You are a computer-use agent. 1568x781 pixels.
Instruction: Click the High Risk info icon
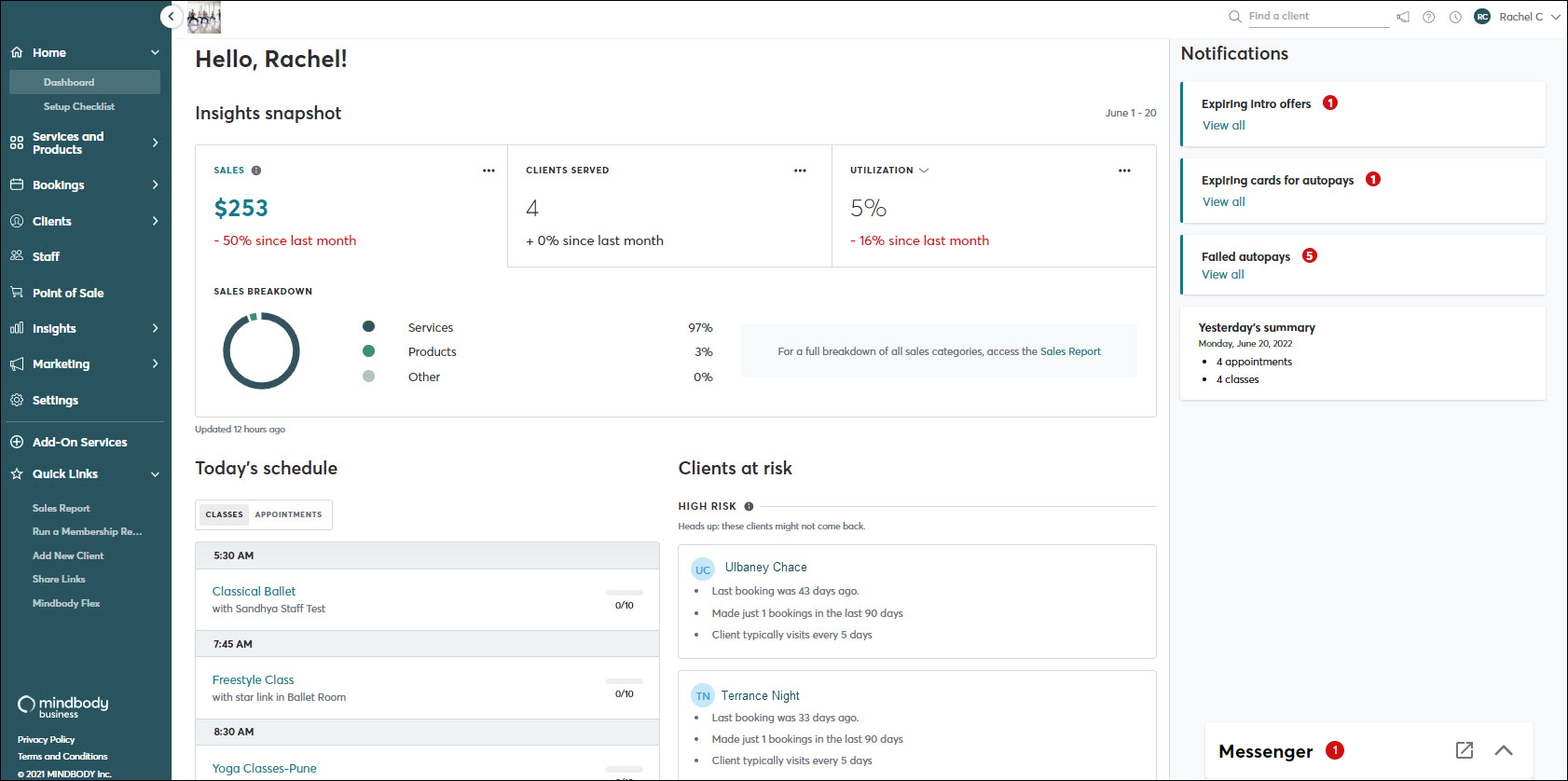point(749,507)
